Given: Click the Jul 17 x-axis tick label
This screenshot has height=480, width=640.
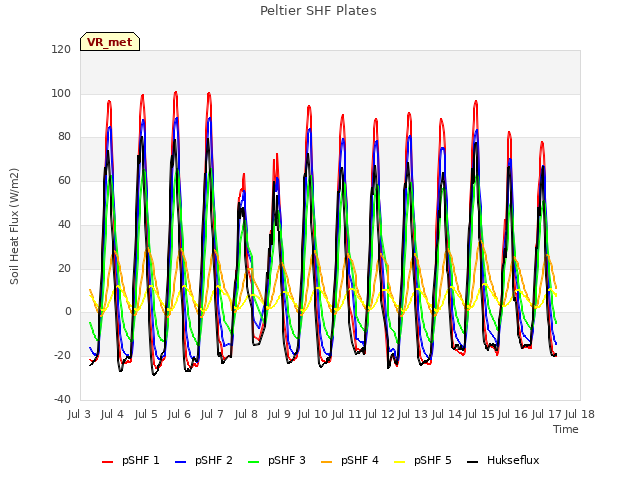Looking at the screenshot, I should (547, 414).
